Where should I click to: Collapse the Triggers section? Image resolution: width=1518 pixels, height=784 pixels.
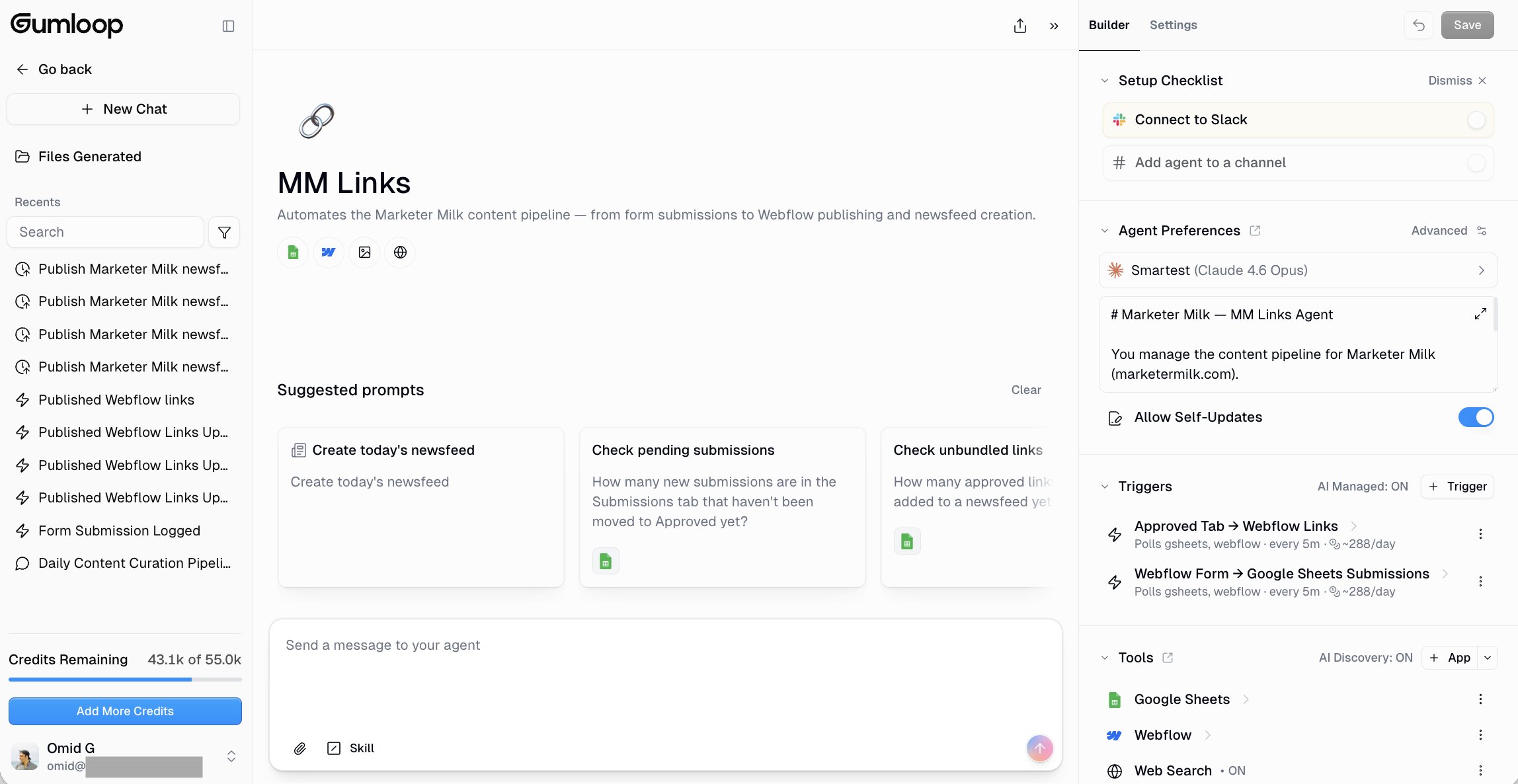(1105, 487)
